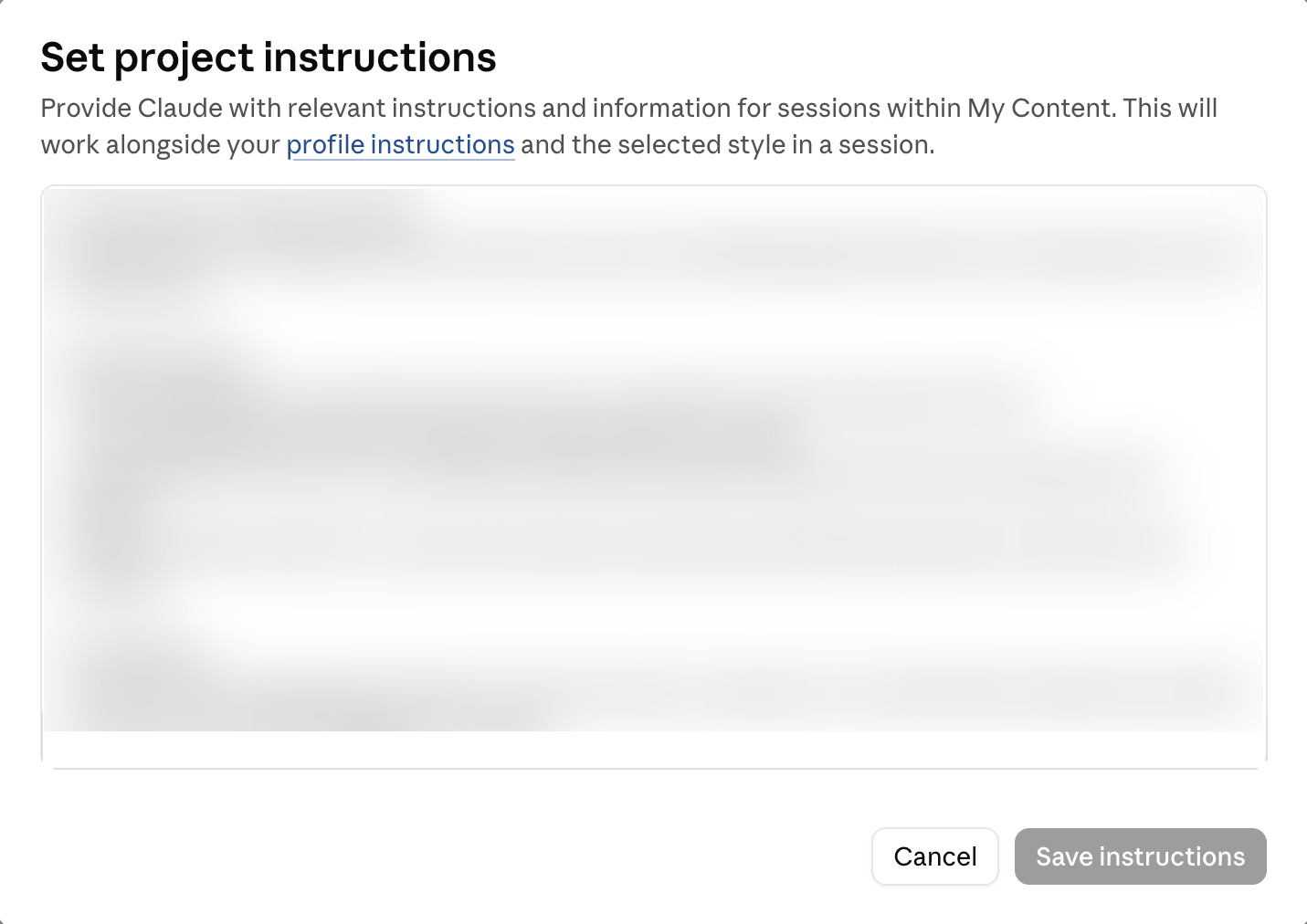Save the project instructions

[1140, 856]
